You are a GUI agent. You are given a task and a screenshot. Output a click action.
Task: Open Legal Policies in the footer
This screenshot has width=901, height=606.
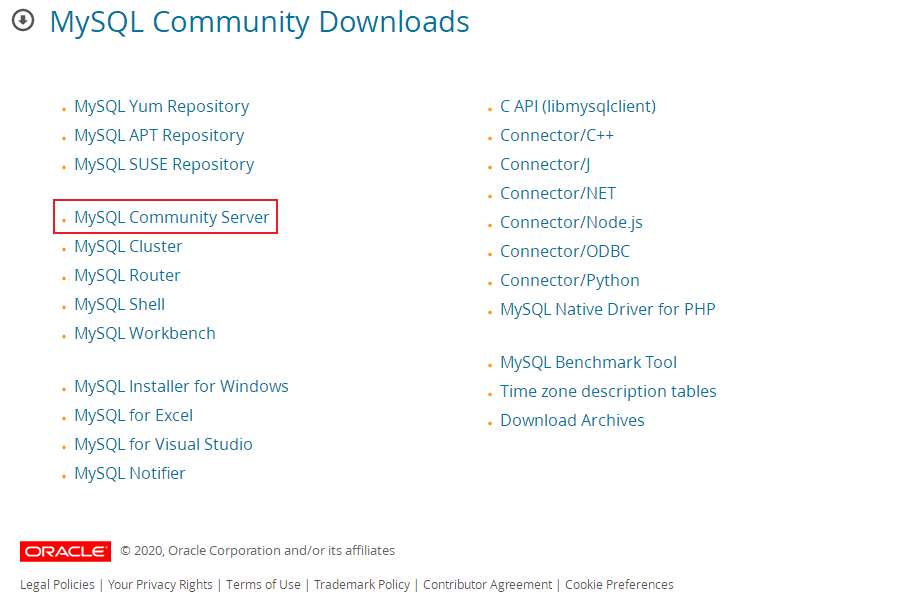pos(57,585)
